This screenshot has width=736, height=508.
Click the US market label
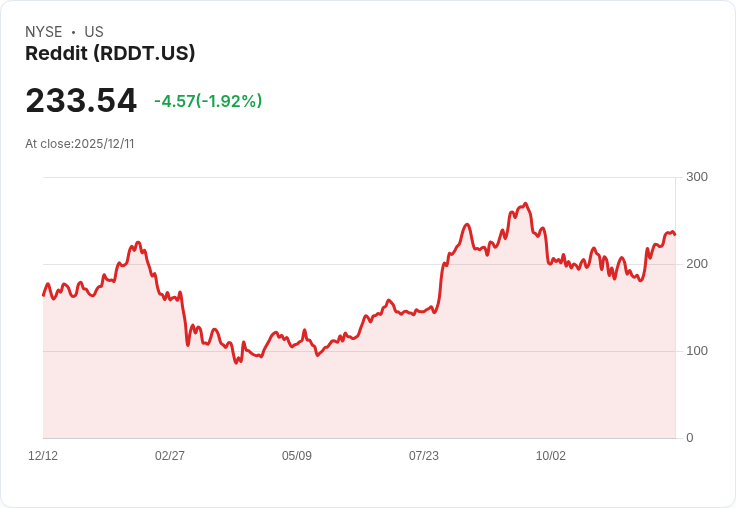tap(94, 32)
